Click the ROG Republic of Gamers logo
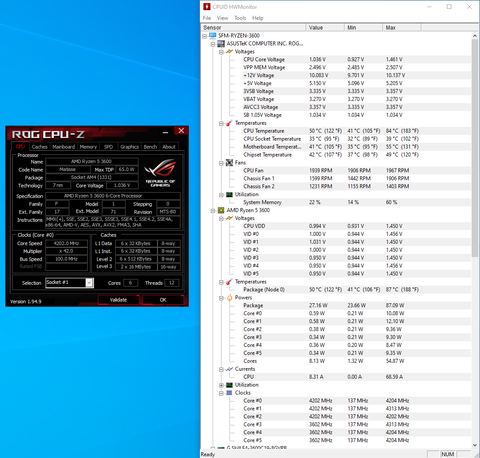The height and width of the screenshot is (458, 480). [x=160, y=173]
